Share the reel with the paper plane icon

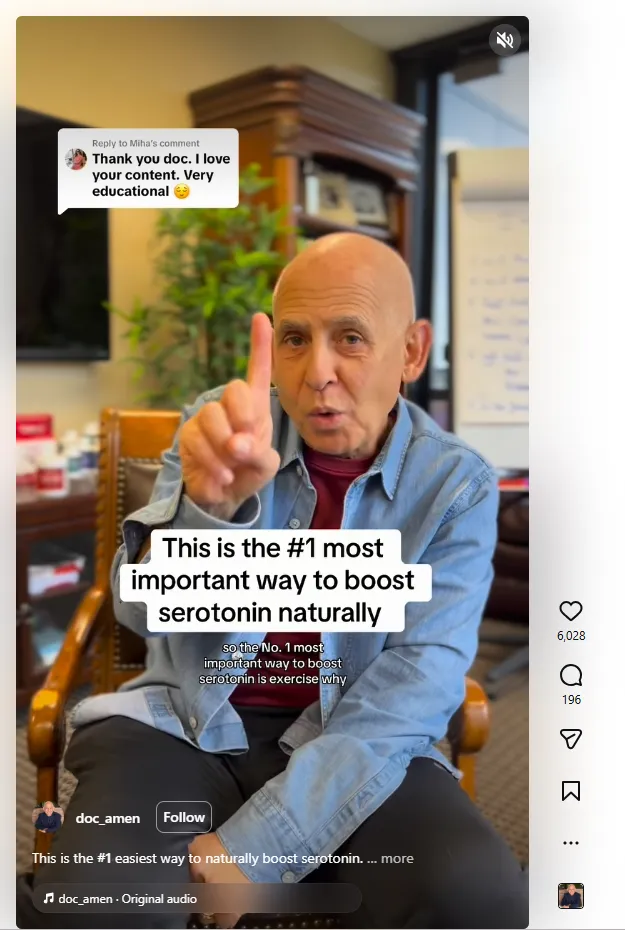[x=571, y=738]
